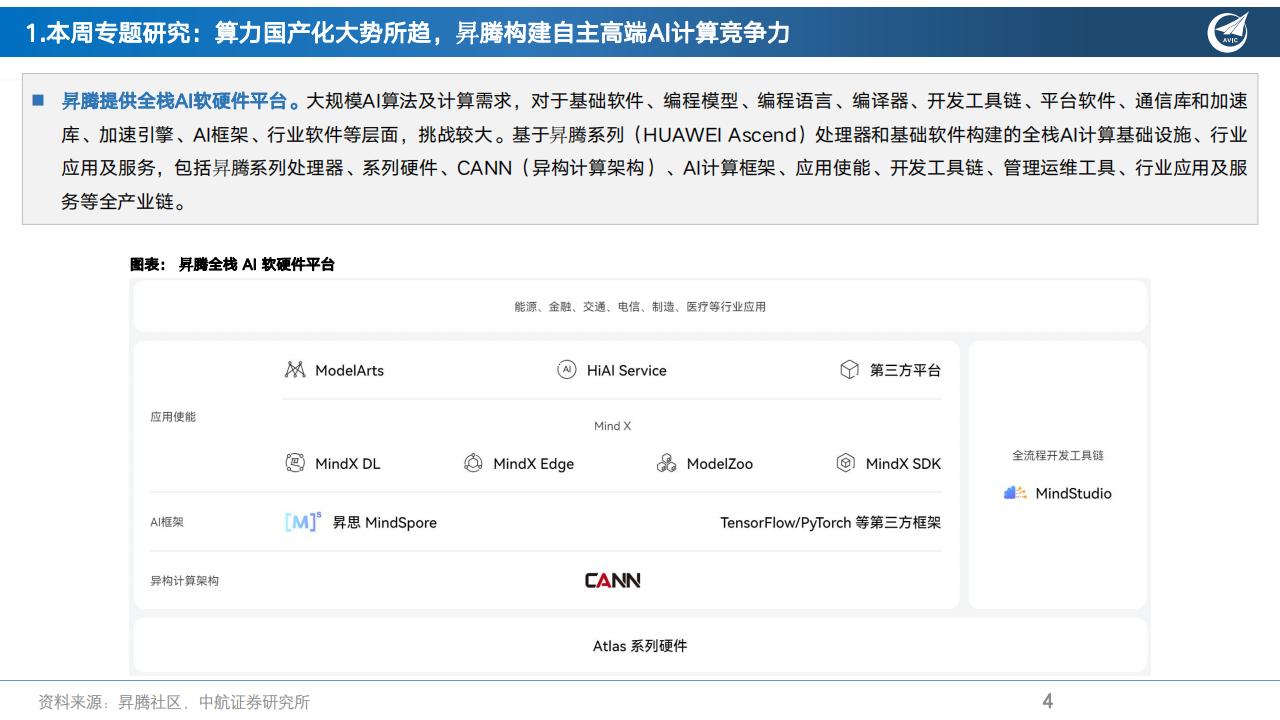This screenshot has height=720, width=1280.
Task: Click the figure caption "图表： 昇腾全栈 AI 软硬件平台"
Action: [x=233, y=265]
